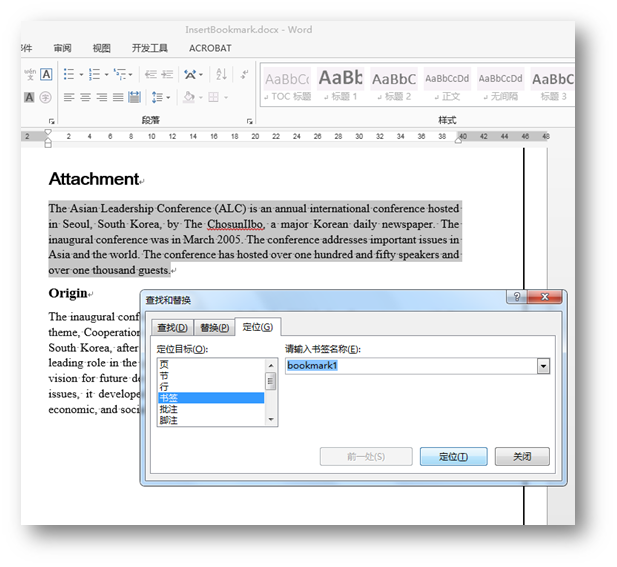Apply the TOC 标题 style
Viewport: 617px width, 567px height.
coord(287,85)
